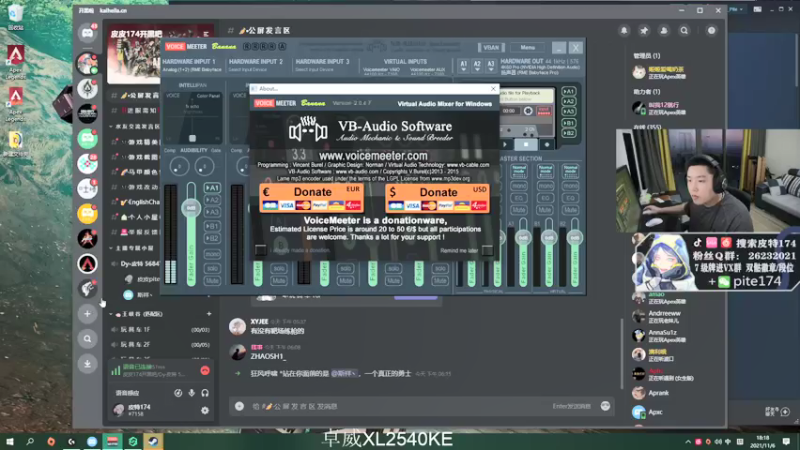The image size is (800, 450).
Task: Open server discovery search icon in sidebar
Action: (87, 339)
